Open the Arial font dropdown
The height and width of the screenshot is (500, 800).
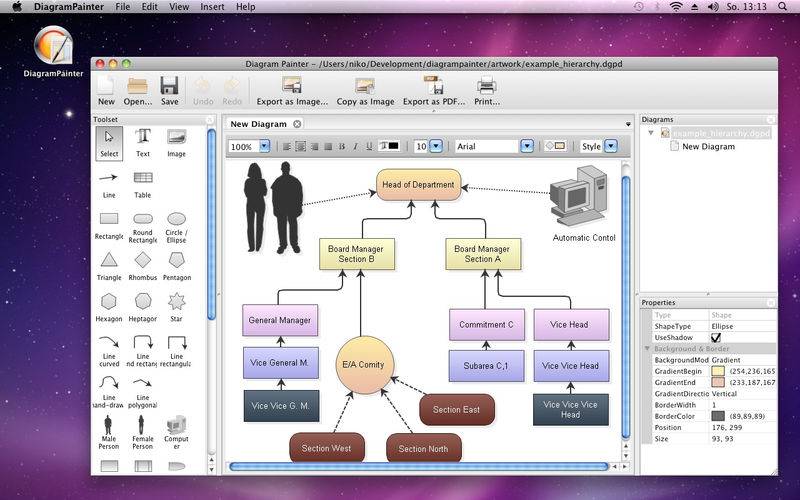tap(527, 146)
